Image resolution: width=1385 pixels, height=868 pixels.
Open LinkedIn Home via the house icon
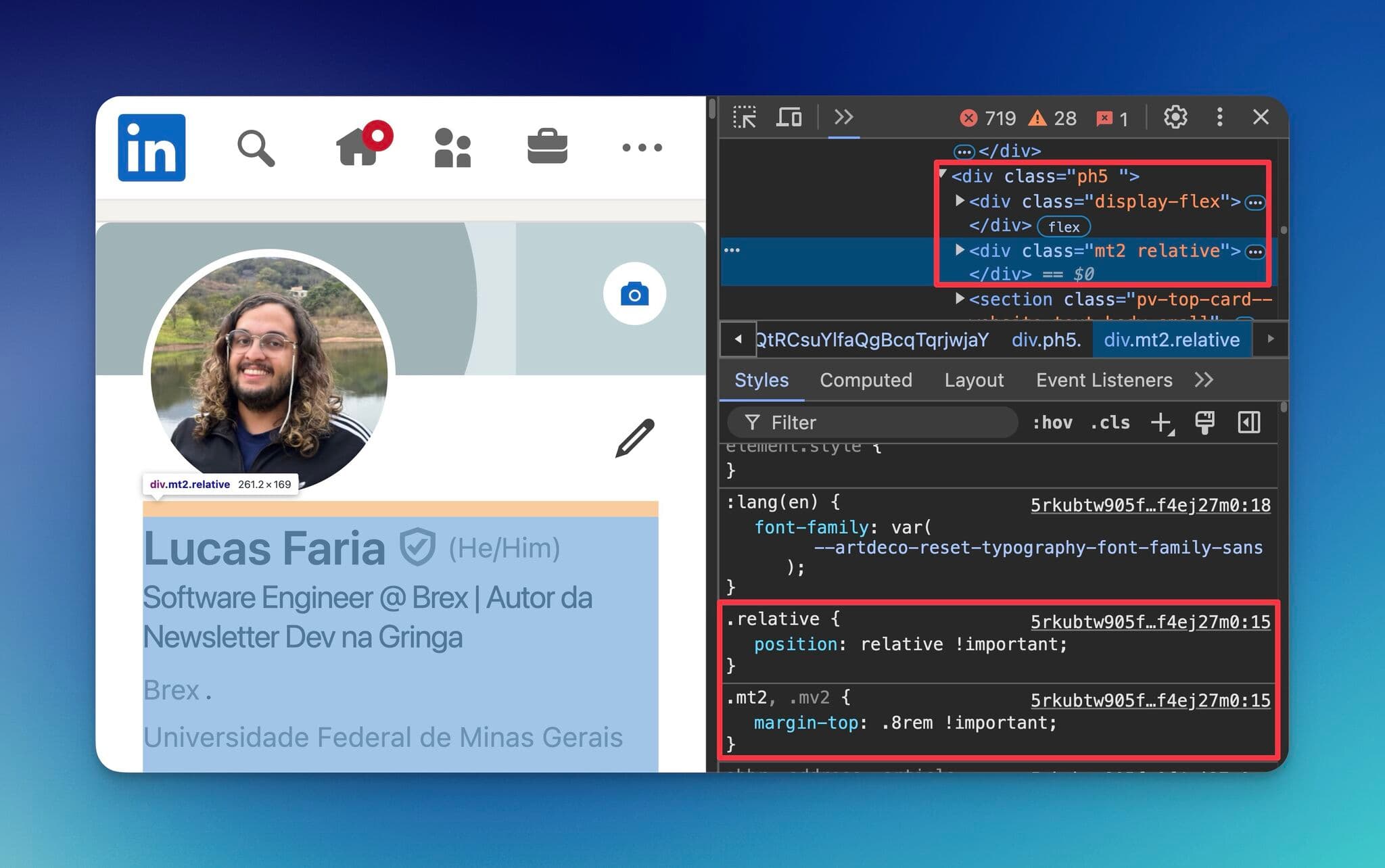[x=362, y=147]
